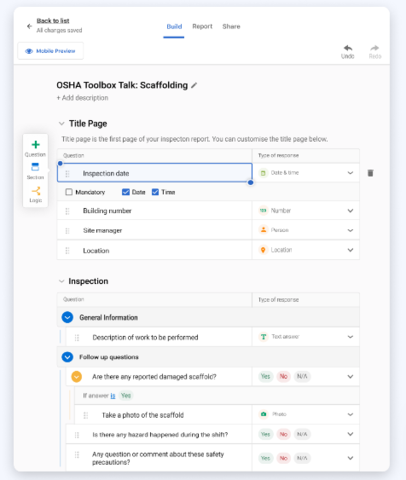The image size is (406, 480).
Task: Click the green plus Question icon
Action: point(35,145)
